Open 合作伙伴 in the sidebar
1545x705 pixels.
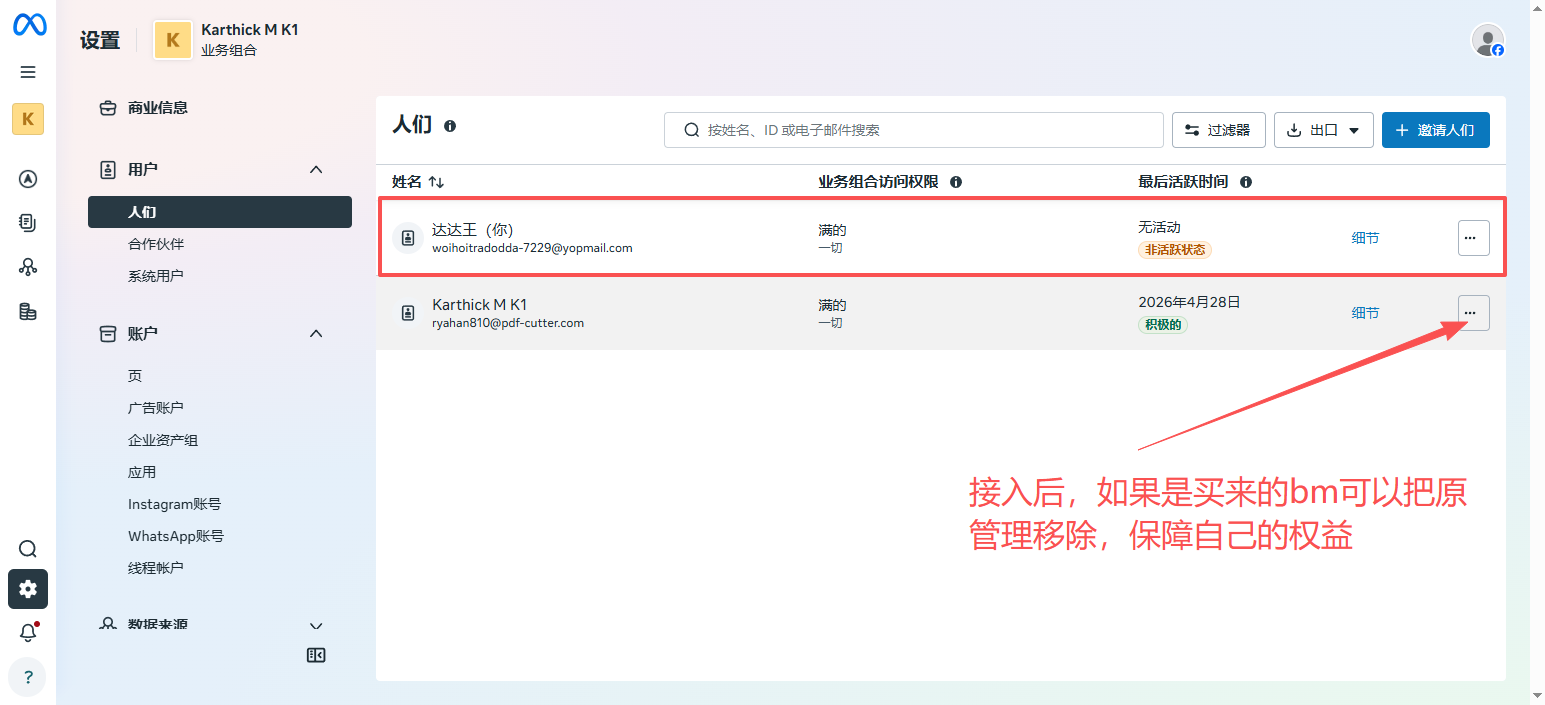(156, 244)
